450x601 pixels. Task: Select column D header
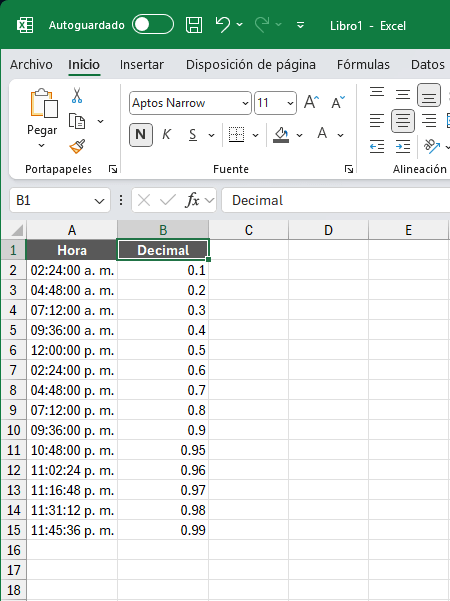tap(328, 230)
